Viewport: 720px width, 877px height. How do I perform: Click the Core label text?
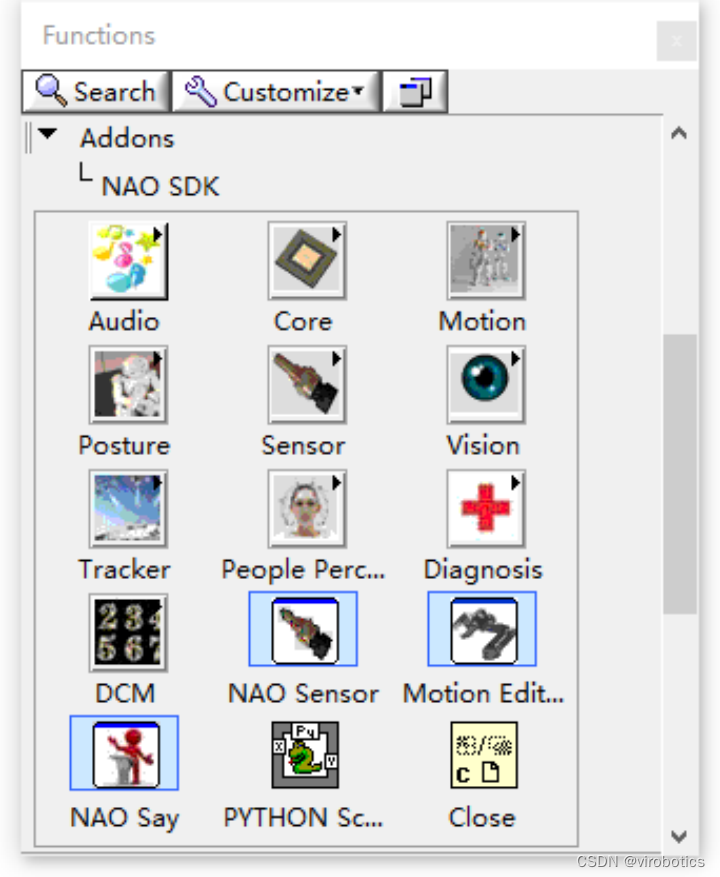click(x=303, y=322)
